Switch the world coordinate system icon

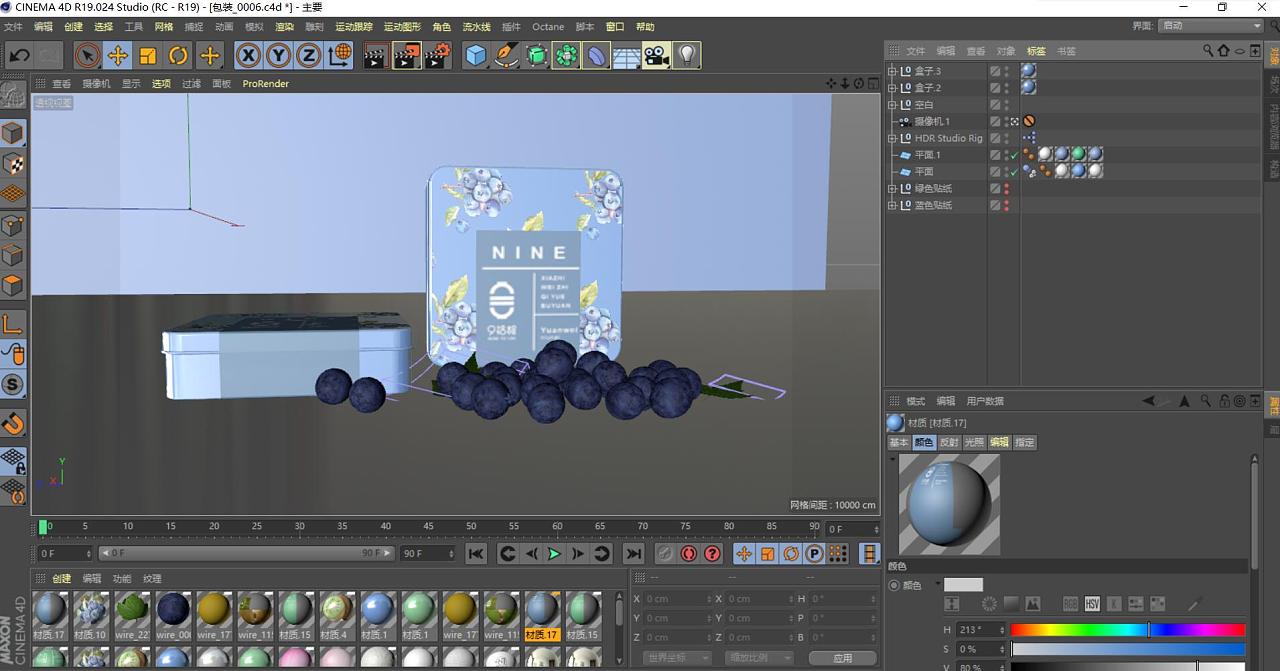coord(339,56)
